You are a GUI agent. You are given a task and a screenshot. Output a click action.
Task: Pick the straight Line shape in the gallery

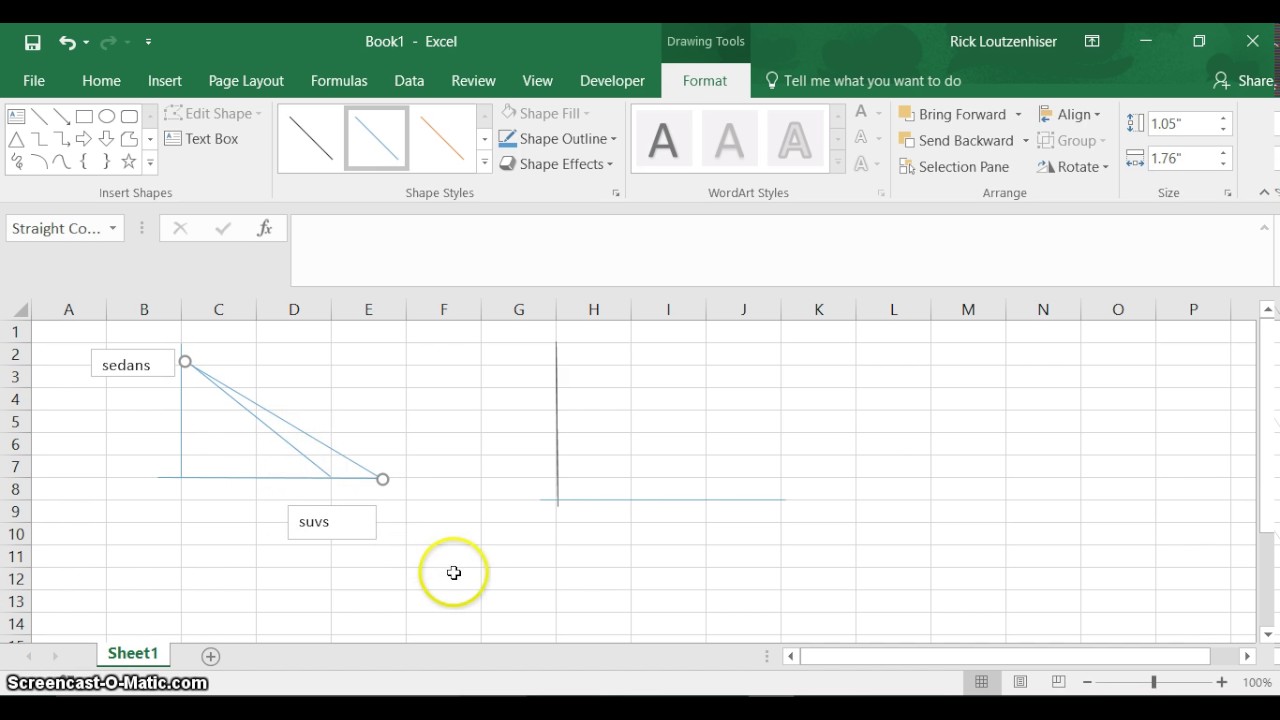click(x=39, y=116)
